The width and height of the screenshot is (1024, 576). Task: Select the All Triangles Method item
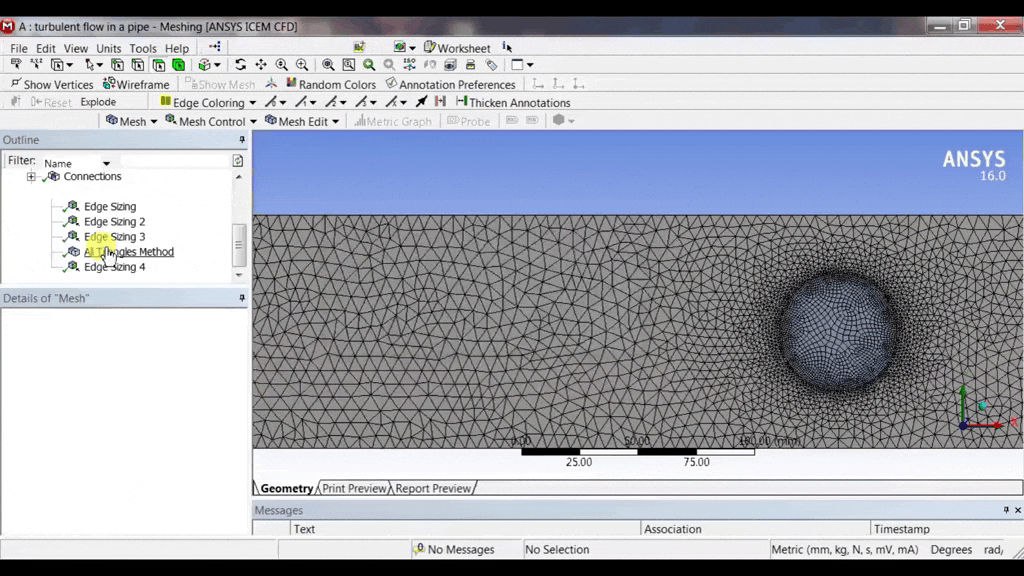pyautogui.click(x=128, y=252)
